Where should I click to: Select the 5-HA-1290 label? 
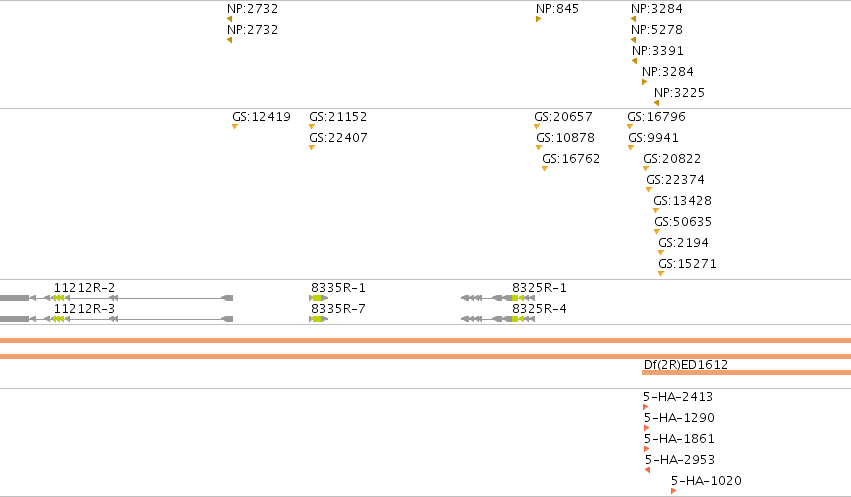tap(679, 418)
